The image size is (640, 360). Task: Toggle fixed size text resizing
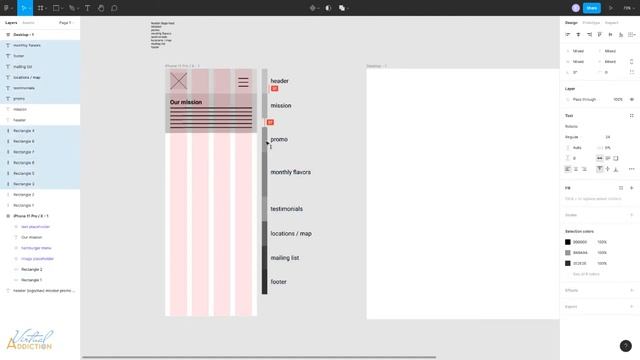pyautogui.click(x=616, y=158)
